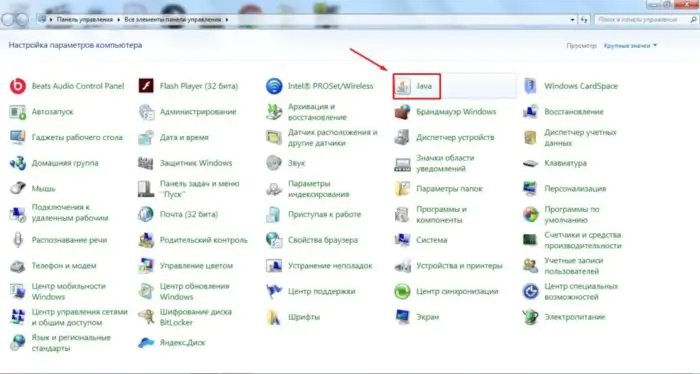Open Панель задач и меню Пуск link
This screenshot has width=700, height=374.
click(199, 189)
